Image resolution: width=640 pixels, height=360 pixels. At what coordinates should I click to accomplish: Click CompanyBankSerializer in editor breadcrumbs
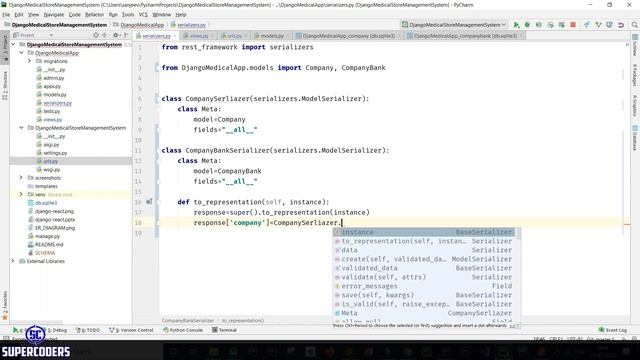tap(187, 321)
